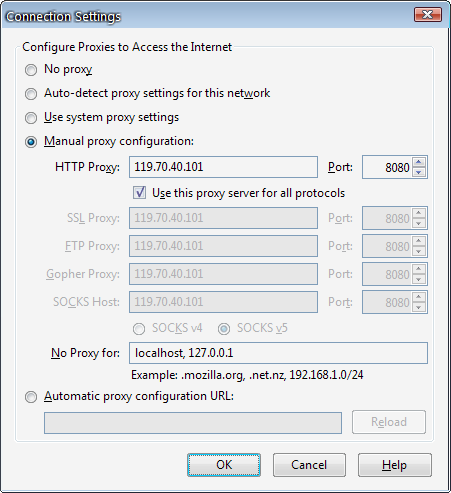451x493 pixels.
Task: Increase HTTP proxy port with up arrow
Action: pyautogui.click(x=419, y=162)
